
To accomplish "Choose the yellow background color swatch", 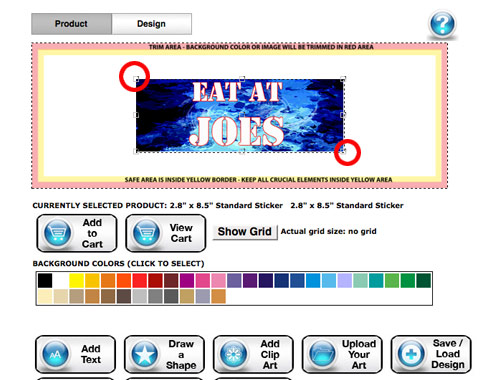I will [76, 280].
